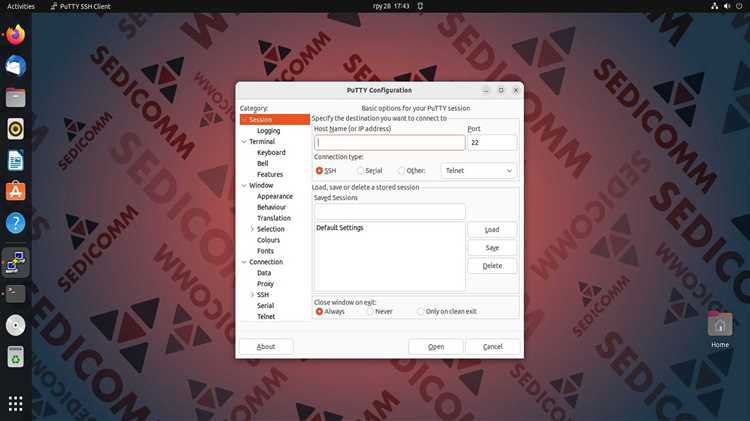Collapse the Terminal category arrow
Viewport: 750px width, 421px height.
click(x=244, y=142)
